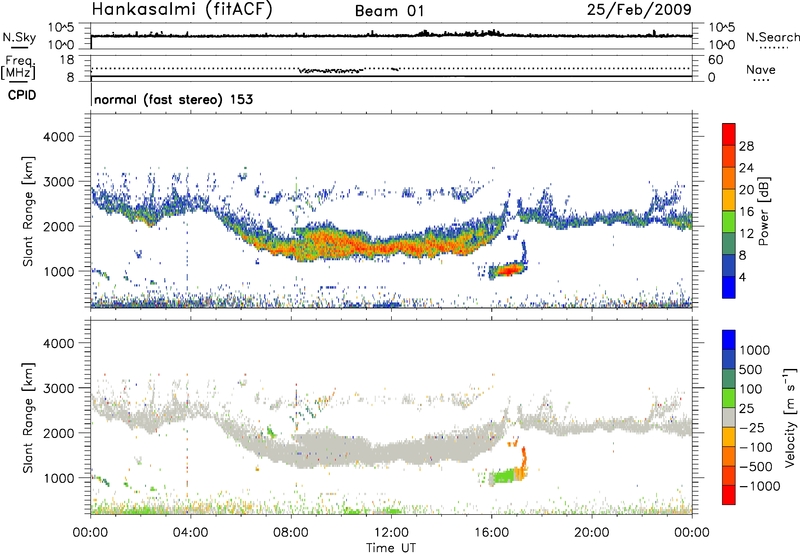Screen dimensions: 800x554
Task: Click the '20:00' time tick label
Action: [x=592, y=533]
